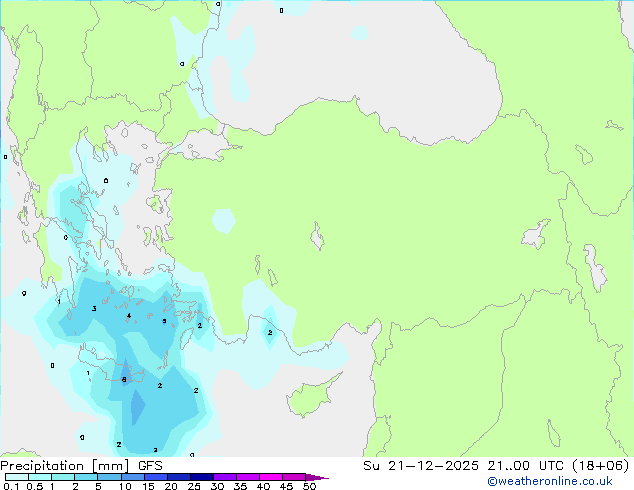Click the 0.5–1 mm legend color swatch
This screenshot has height=490, width=634.
point(40,477)
